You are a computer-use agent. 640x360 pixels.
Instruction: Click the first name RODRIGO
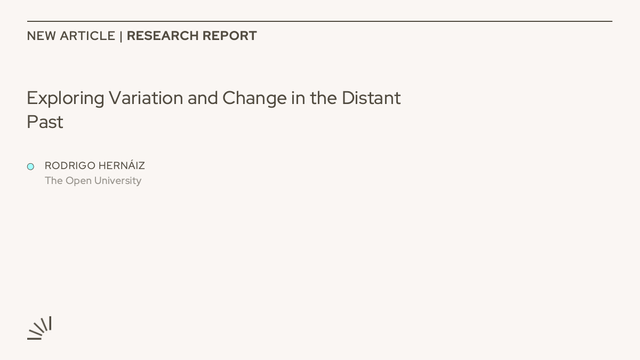pyautogui.click(x=70, y=166)
